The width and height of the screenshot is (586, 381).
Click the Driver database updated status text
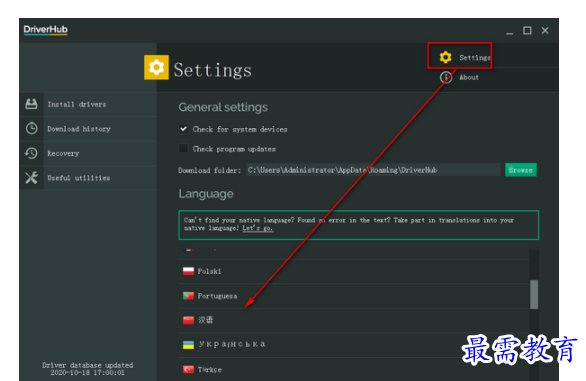pos(87,369)
